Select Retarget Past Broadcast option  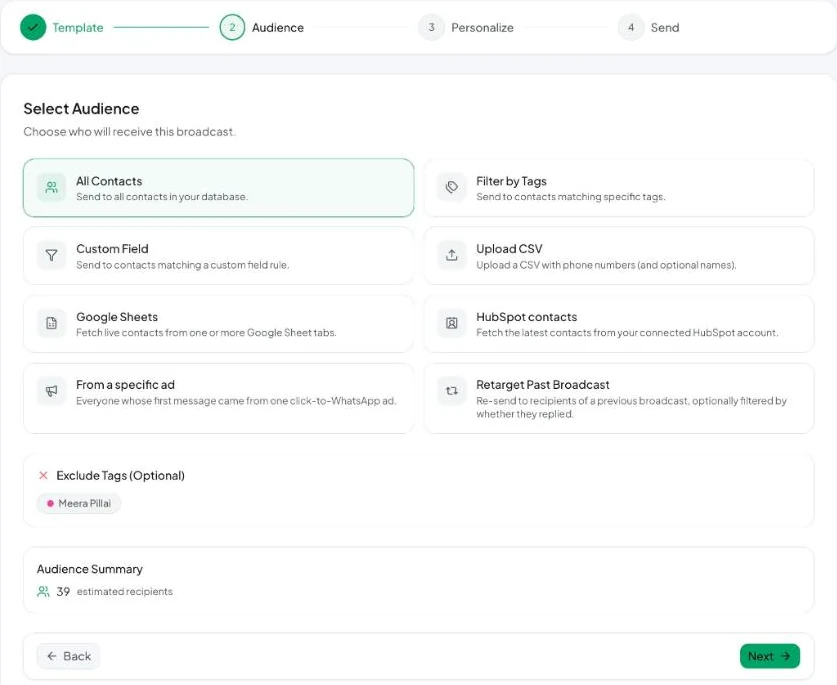[619, 398]
